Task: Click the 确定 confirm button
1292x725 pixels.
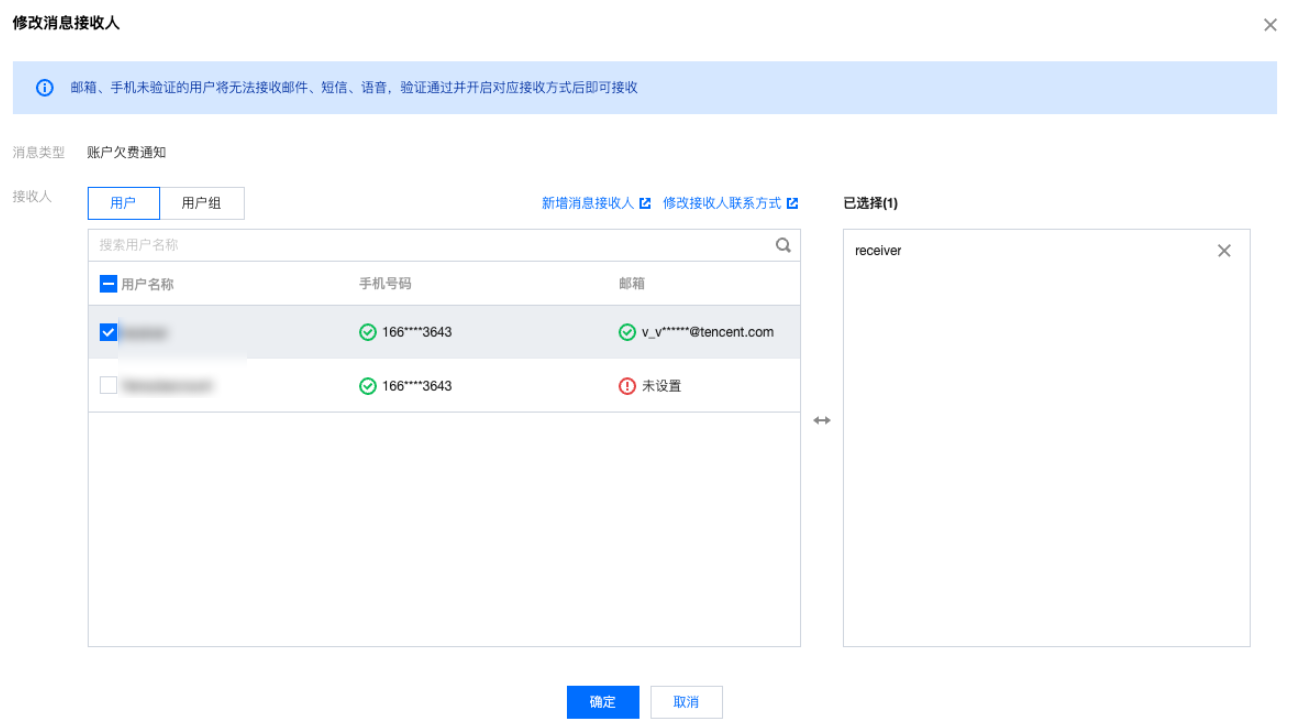Action: [x=602, y=702]
